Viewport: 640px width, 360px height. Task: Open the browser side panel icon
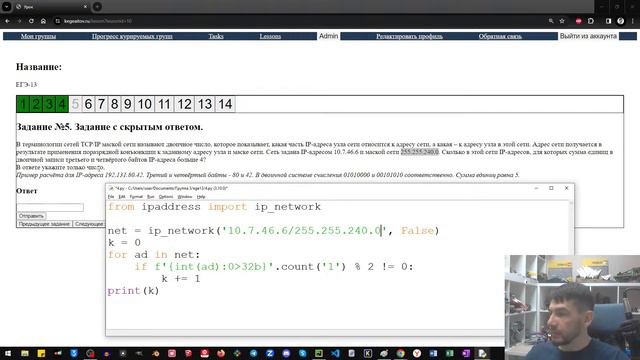pos(608,21)
